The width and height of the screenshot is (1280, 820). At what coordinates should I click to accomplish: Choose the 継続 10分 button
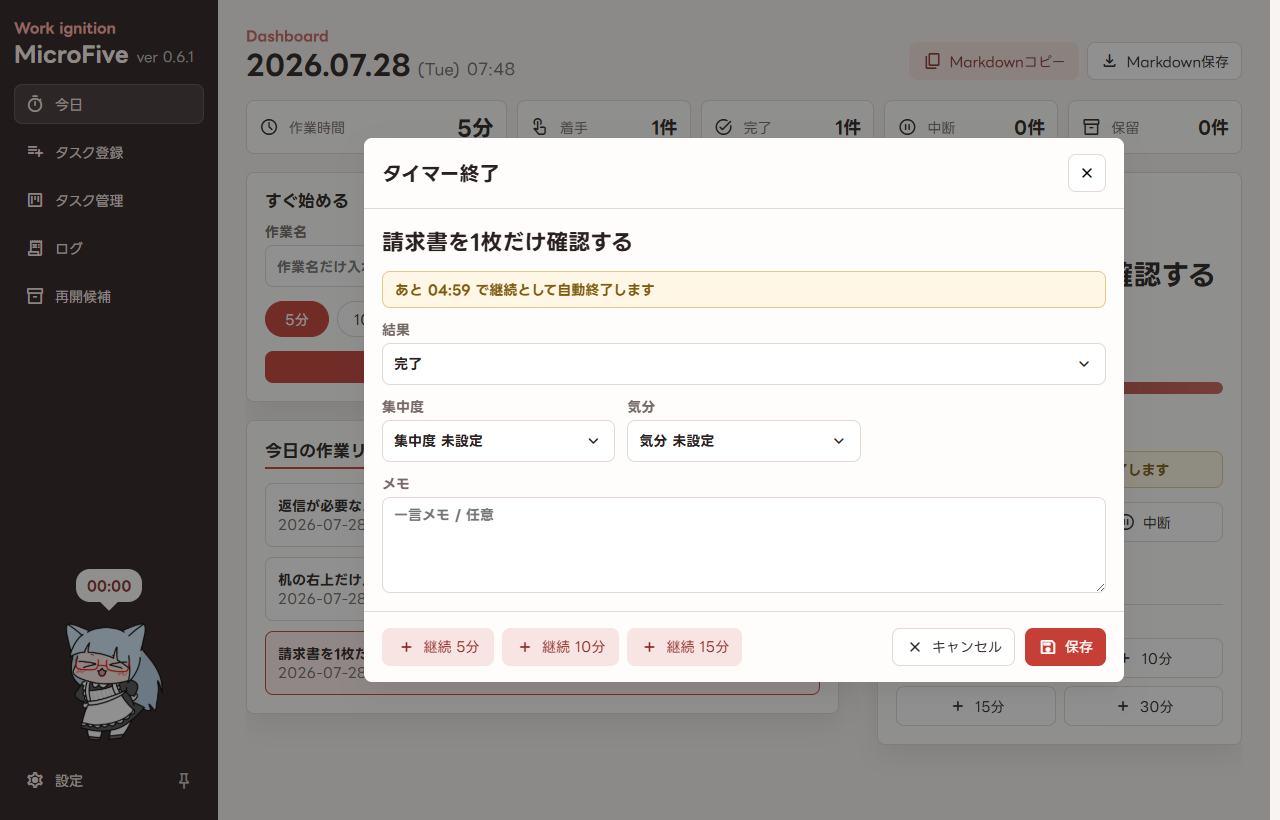(x=560, y=647)
